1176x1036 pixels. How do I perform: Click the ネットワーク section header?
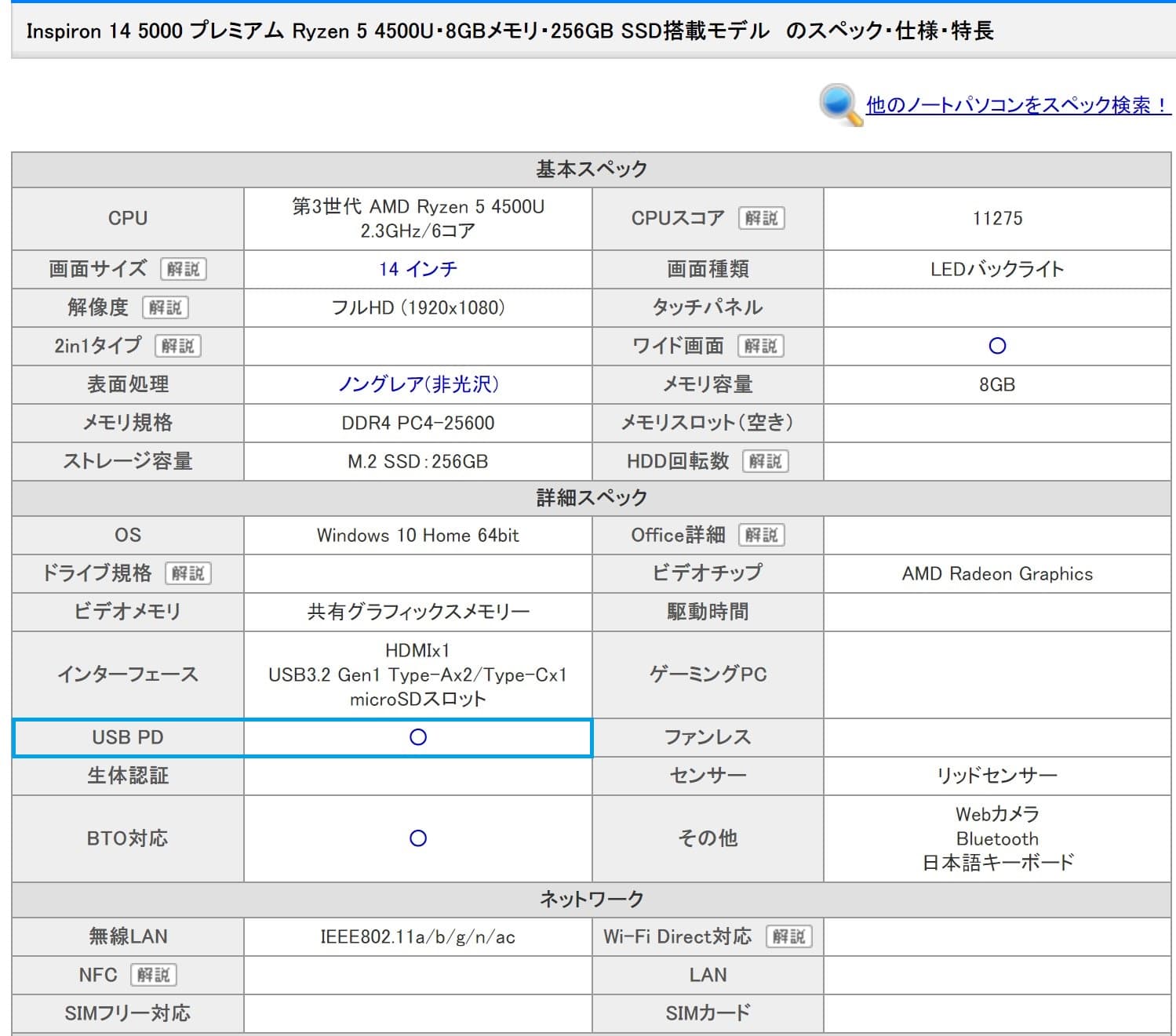592,900
